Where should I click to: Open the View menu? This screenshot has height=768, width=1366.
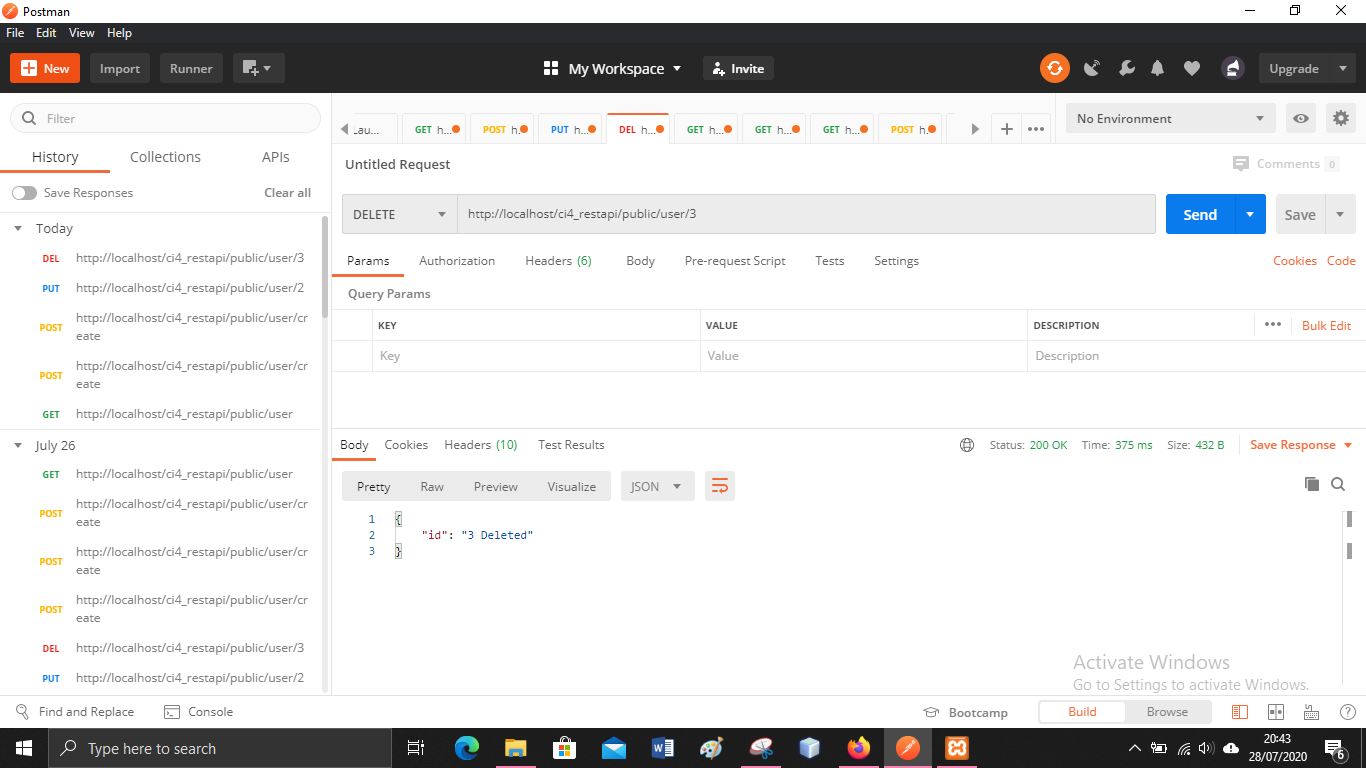pos(82,33)
